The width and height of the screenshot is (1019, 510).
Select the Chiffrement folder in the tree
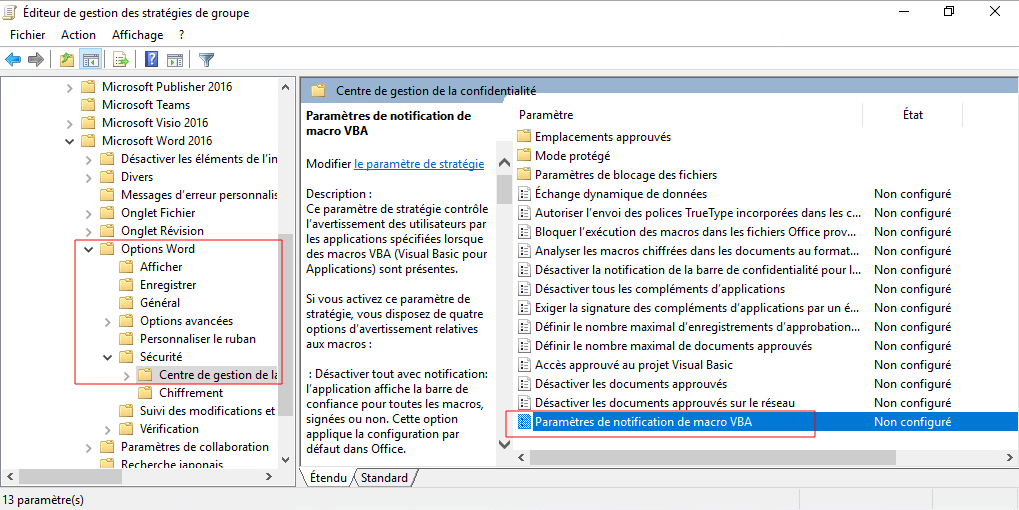tap(190, 393)
